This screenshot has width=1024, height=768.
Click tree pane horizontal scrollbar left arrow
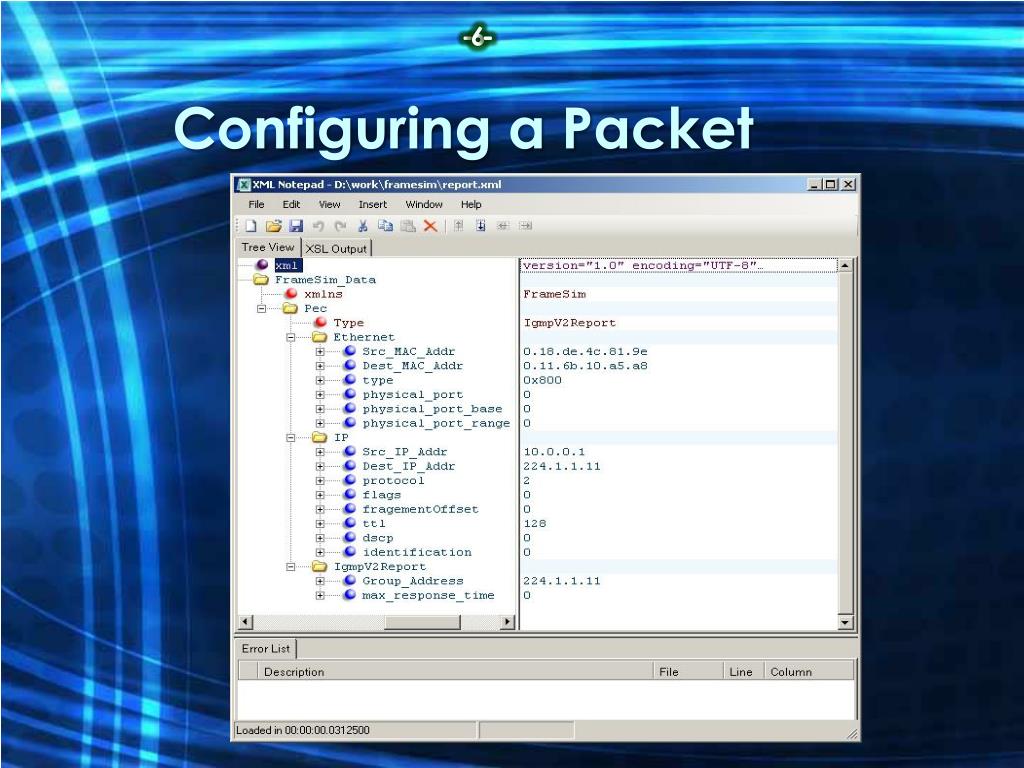click(x=246, y=622)
